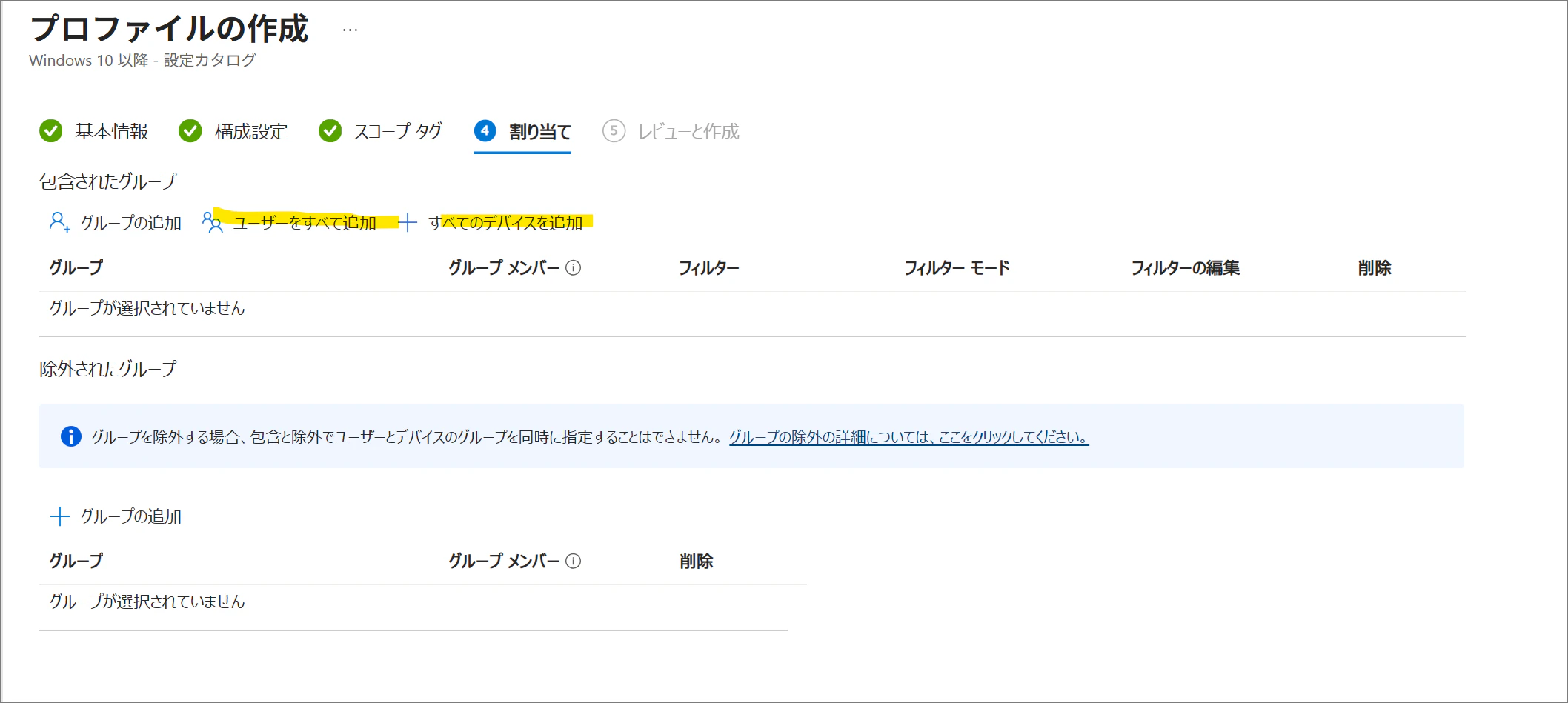
Task: Click the info icon next to excluded グループ メンバー header
Action: [574, 562]
